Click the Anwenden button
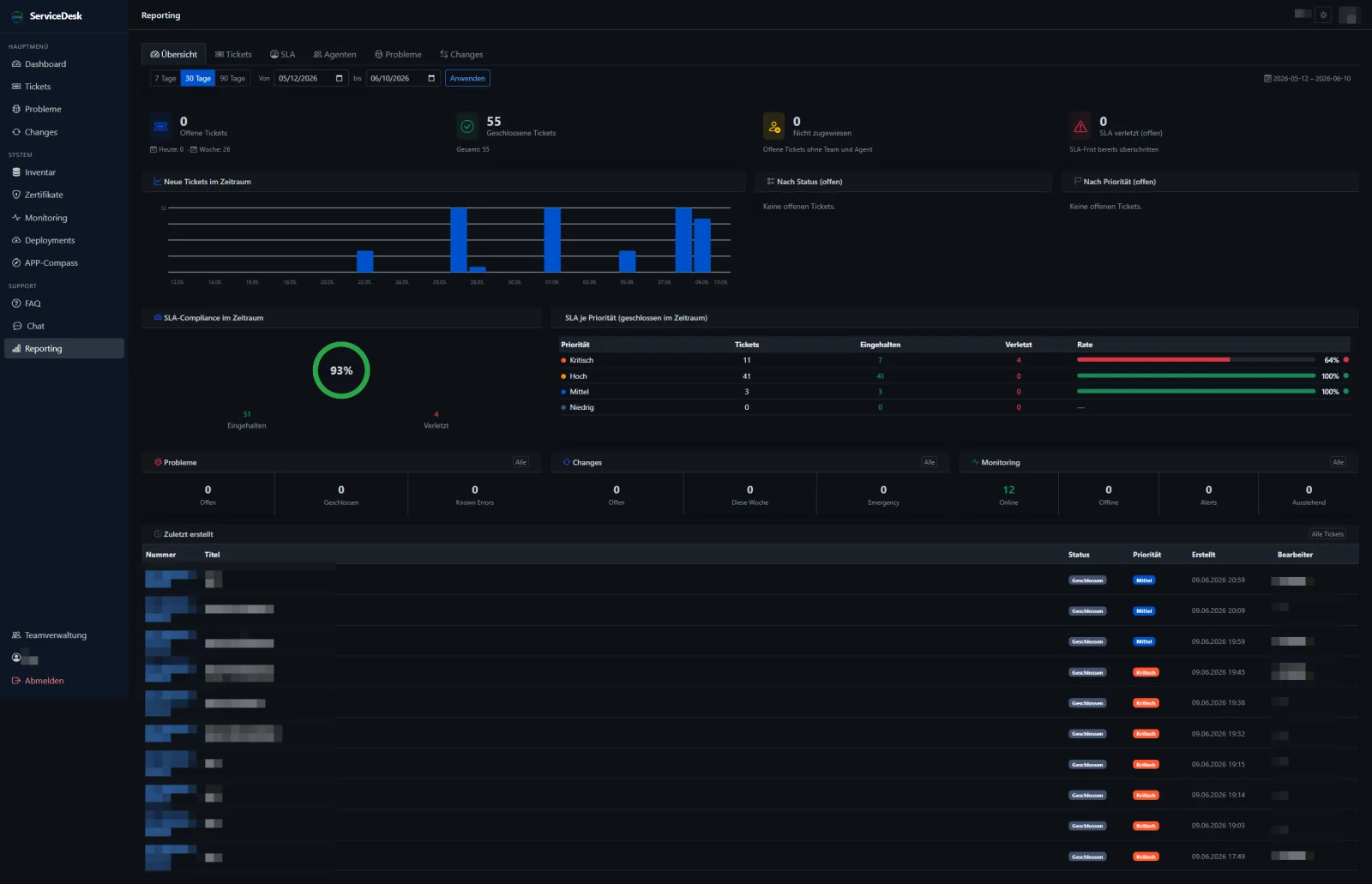Image resolution: width=1372 pixels, height=884 pixels. coord(467,78)
